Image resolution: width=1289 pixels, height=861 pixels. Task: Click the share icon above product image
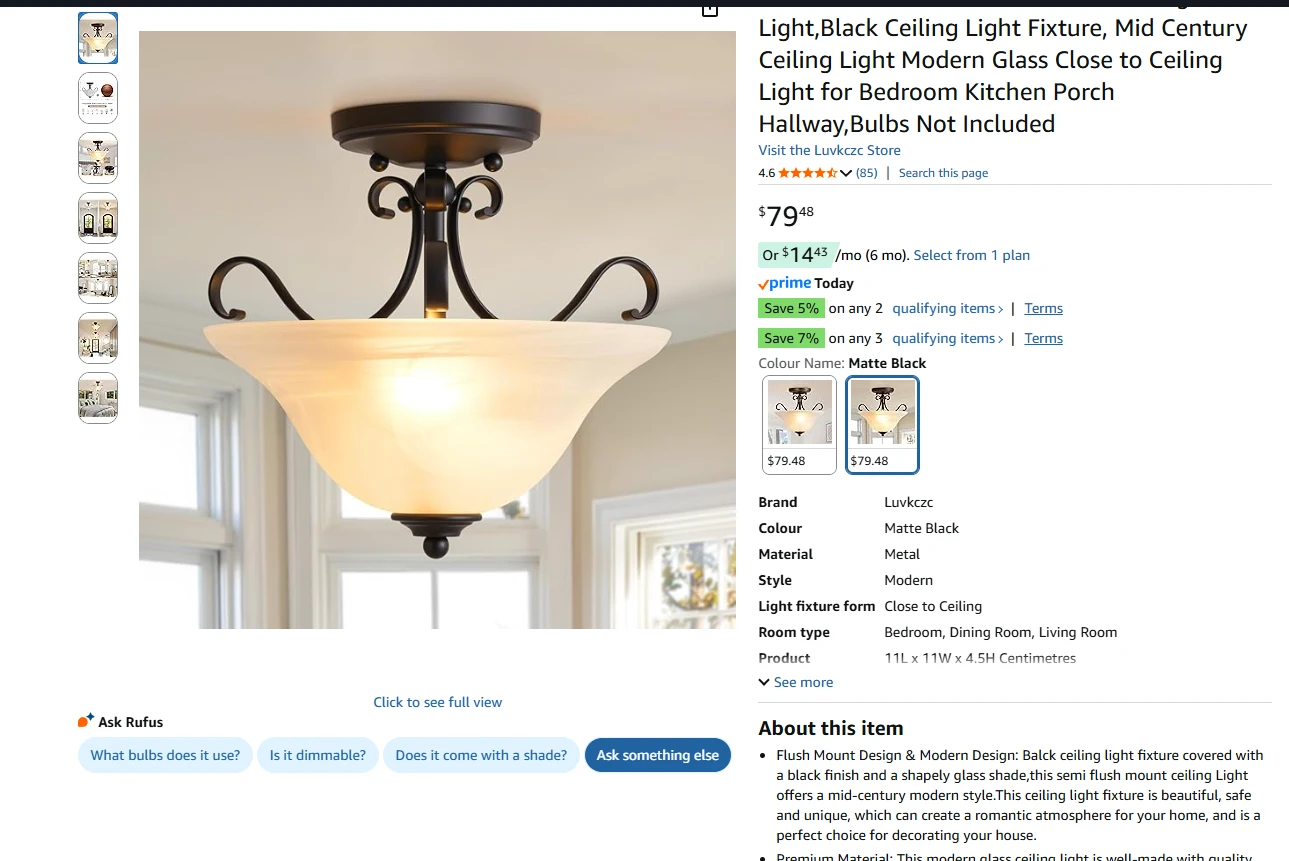709,10
